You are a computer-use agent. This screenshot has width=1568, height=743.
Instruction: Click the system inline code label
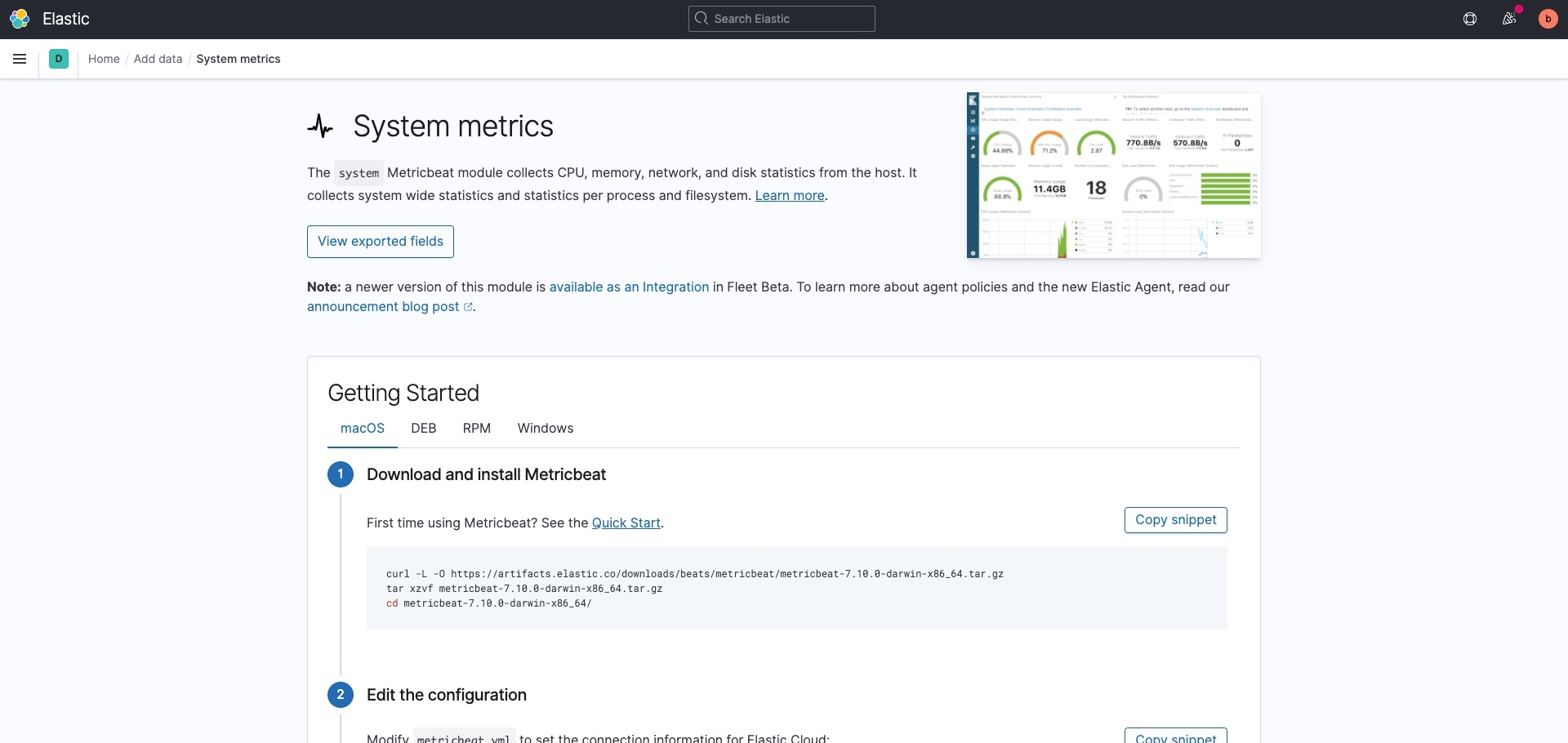tap(359, 173)
